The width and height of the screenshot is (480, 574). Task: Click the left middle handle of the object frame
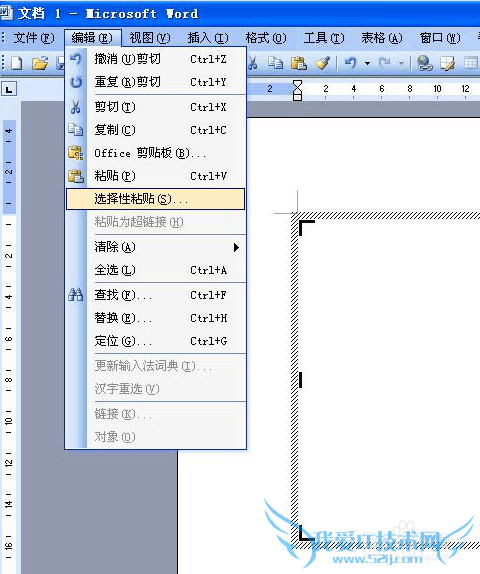point(301,380)
